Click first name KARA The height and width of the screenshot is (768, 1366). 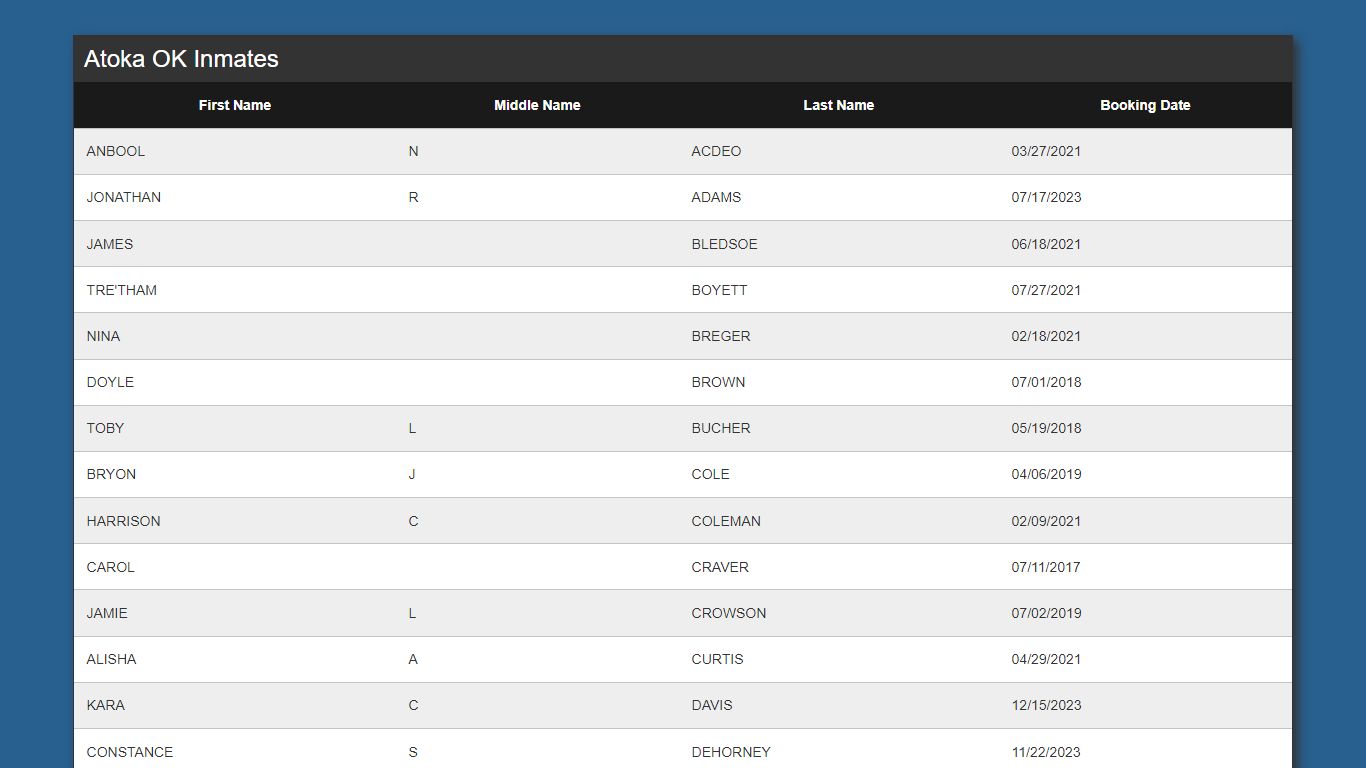pyautogui.click(x=105, y=705)
